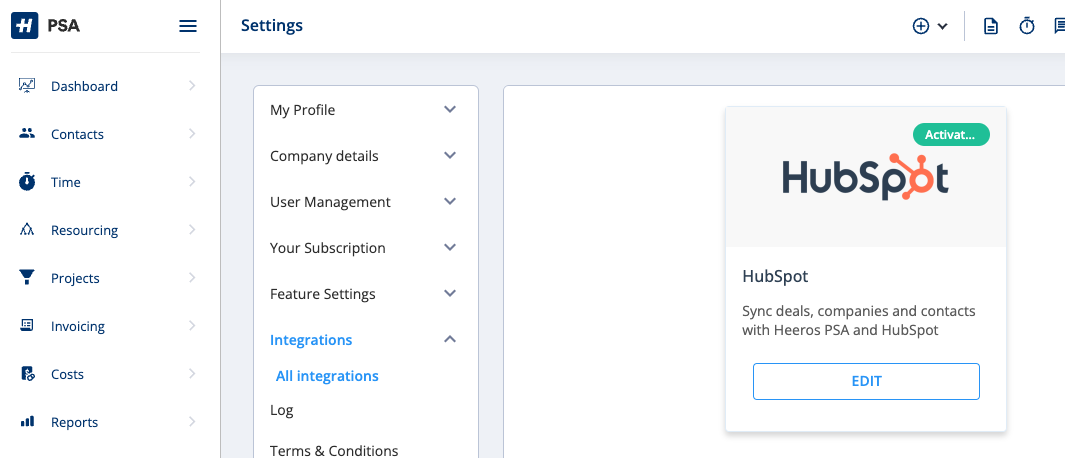Click the Settings page title
1065x458 pixels.
(272, 26)
